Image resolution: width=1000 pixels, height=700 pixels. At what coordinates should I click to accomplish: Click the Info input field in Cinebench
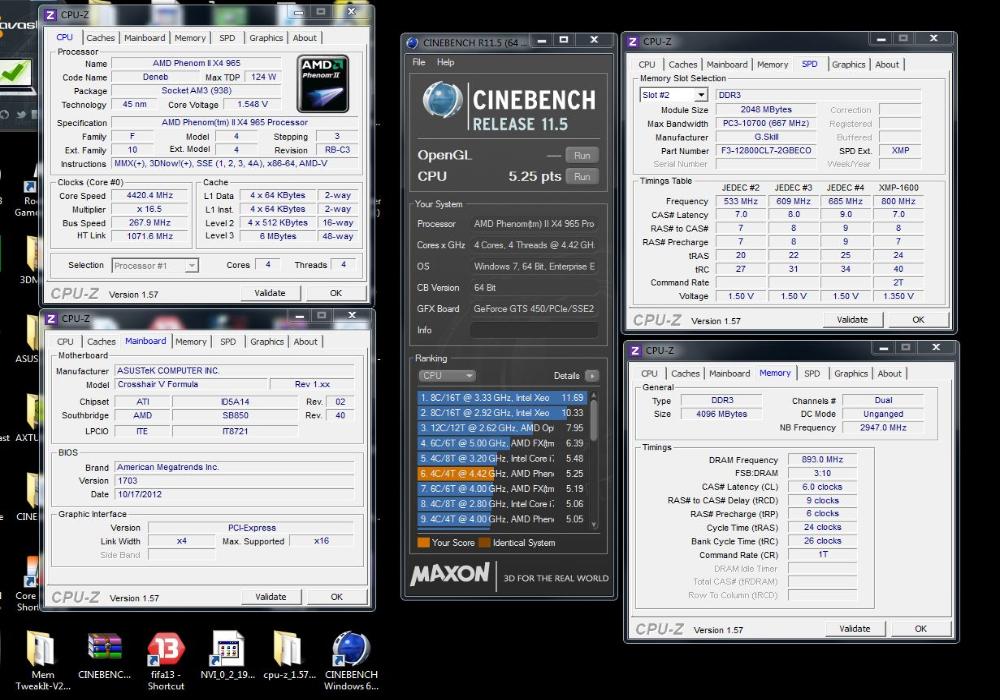tap(534, 330)
